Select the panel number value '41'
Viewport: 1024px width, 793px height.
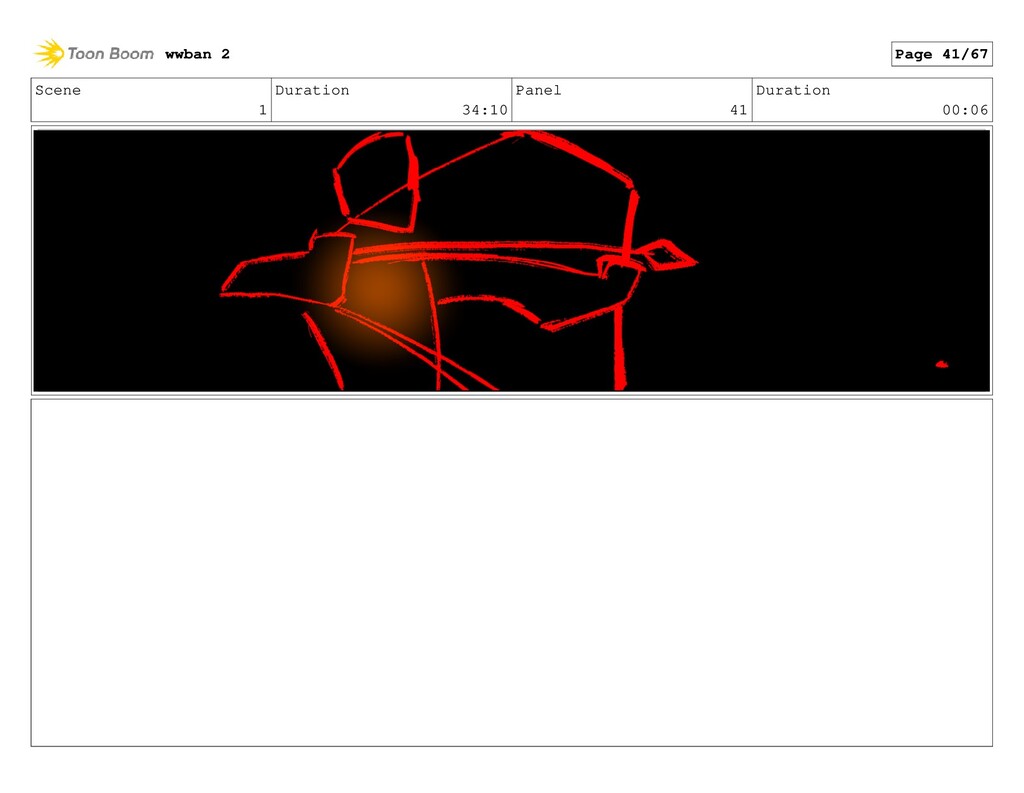pos(739,110)
